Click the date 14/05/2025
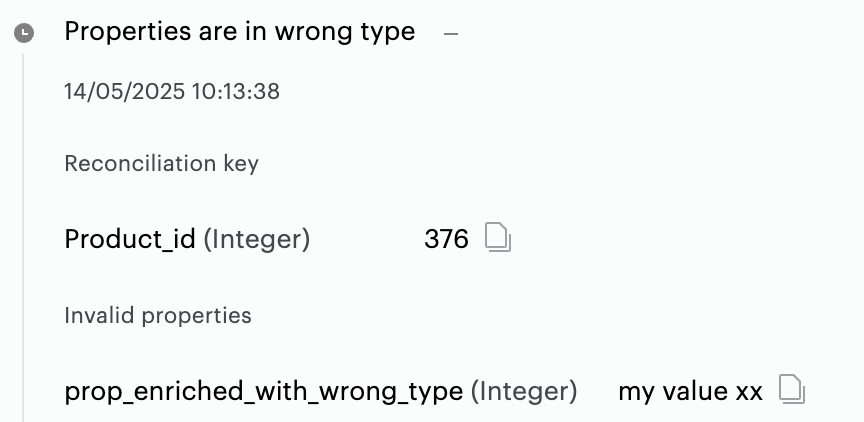Viewport: 864px width, 422px height. point(124,92)
